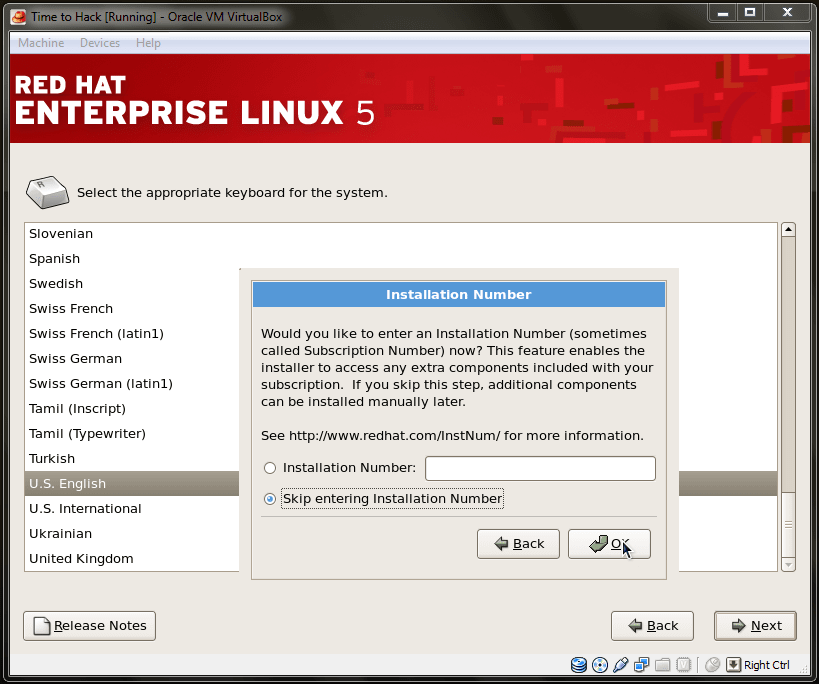Screen dimensions: 819x684
Task: Select Skip entering Installation Number option
Action: pos(270,499)
